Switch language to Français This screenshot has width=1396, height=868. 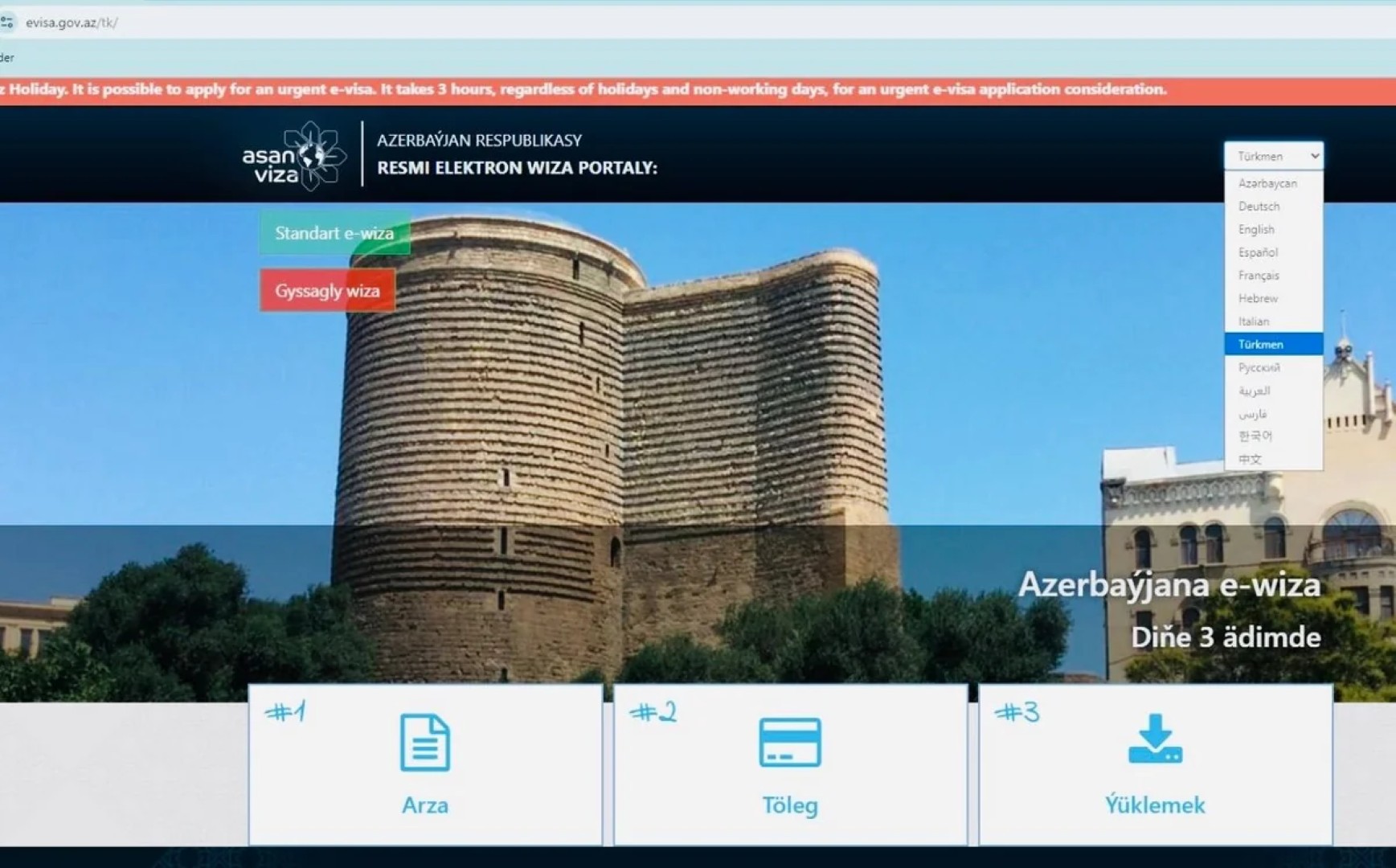[1259, 276]
